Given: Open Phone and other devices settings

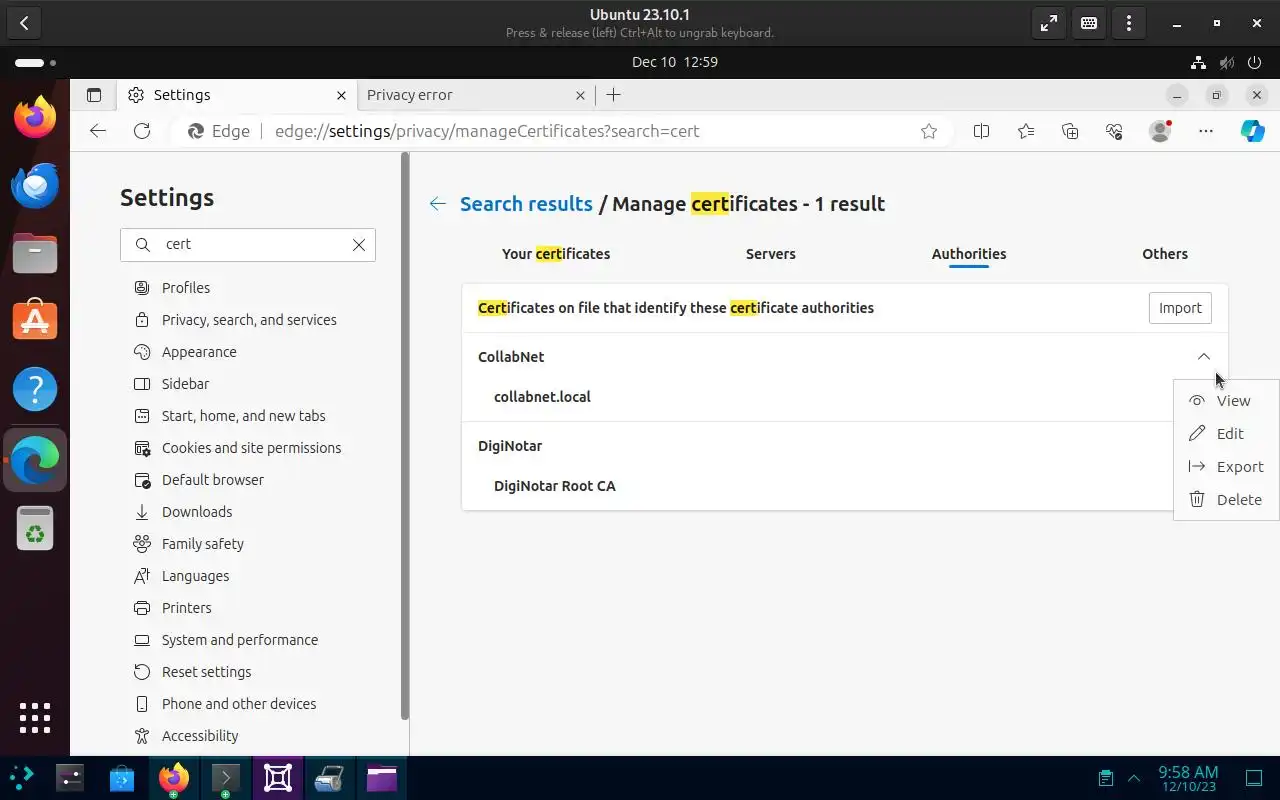Looking at the screenshot, I should (x=239, y=704).
